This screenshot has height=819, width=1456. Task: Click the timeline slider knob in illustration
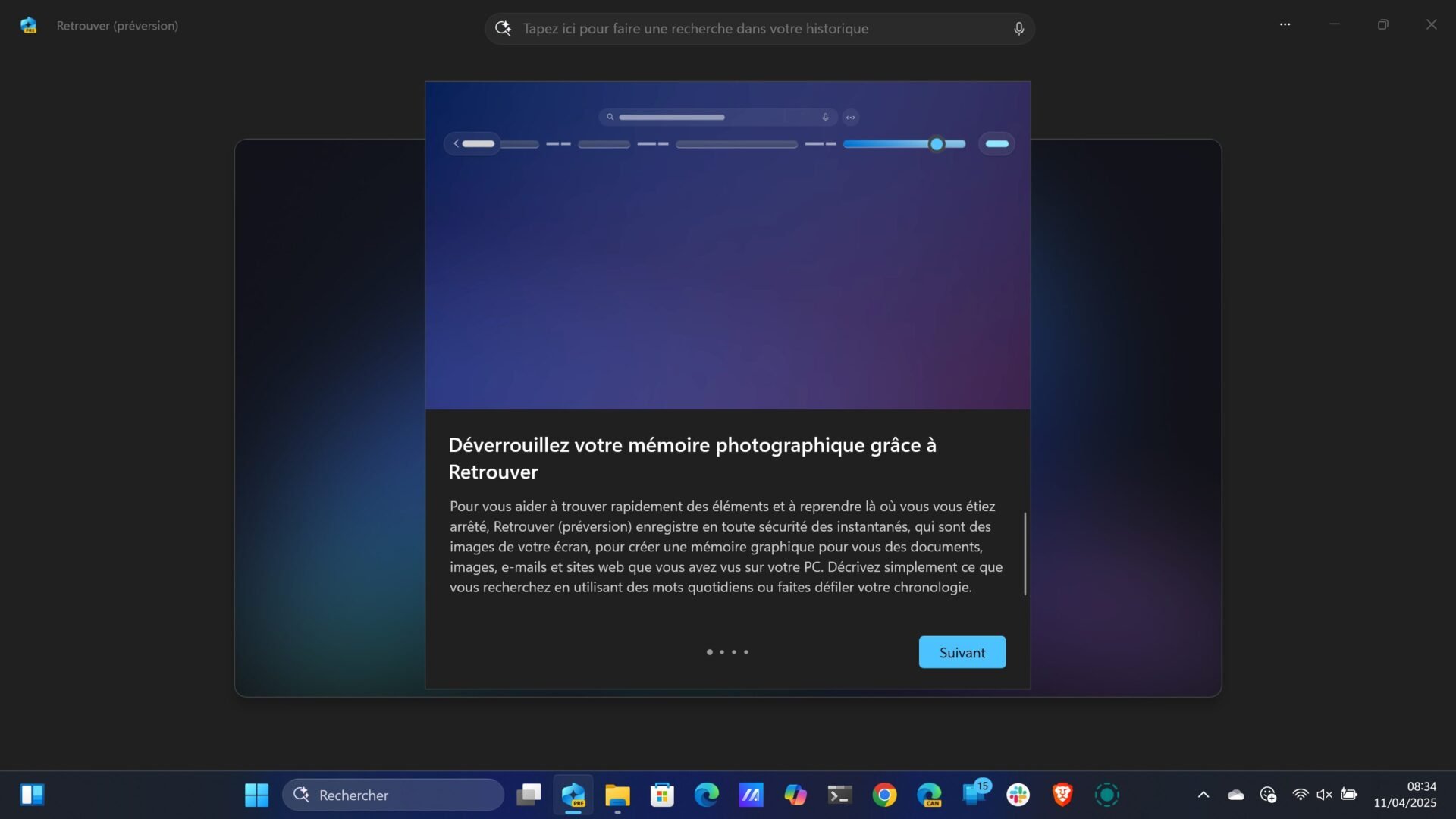[x=937, y=144]
